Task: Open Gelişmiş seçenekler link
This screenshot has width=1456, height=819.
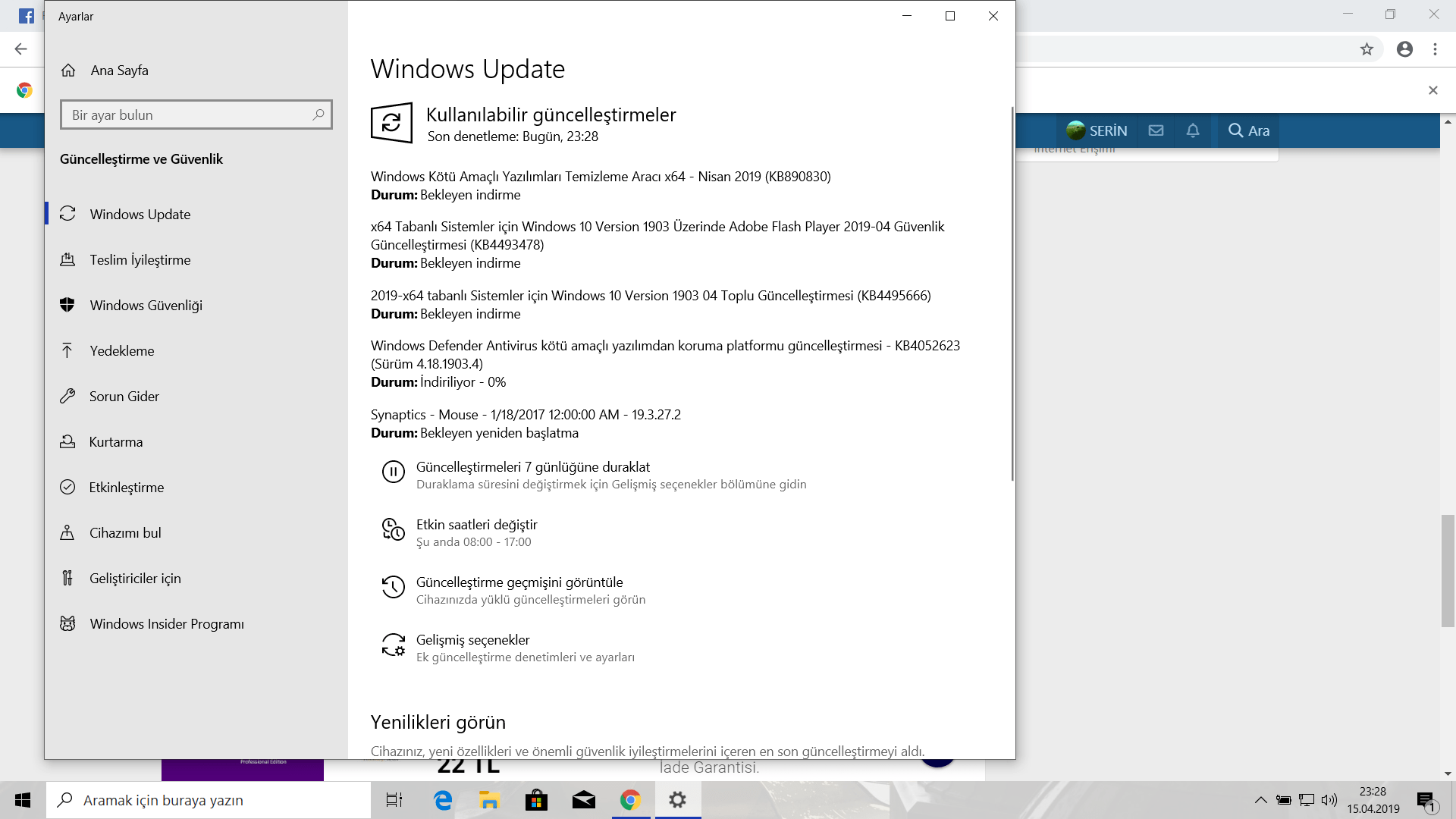Action: click(472, 640)
